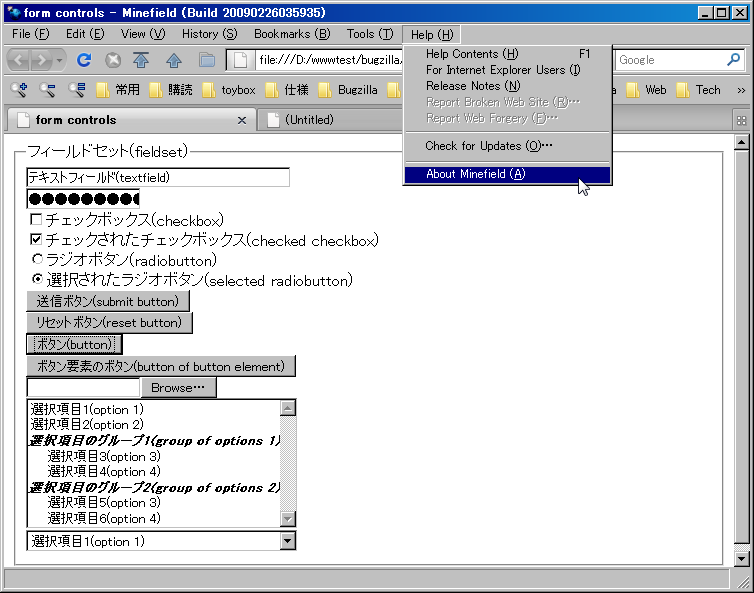
Task: Click the Google search box
Action: 670,60
